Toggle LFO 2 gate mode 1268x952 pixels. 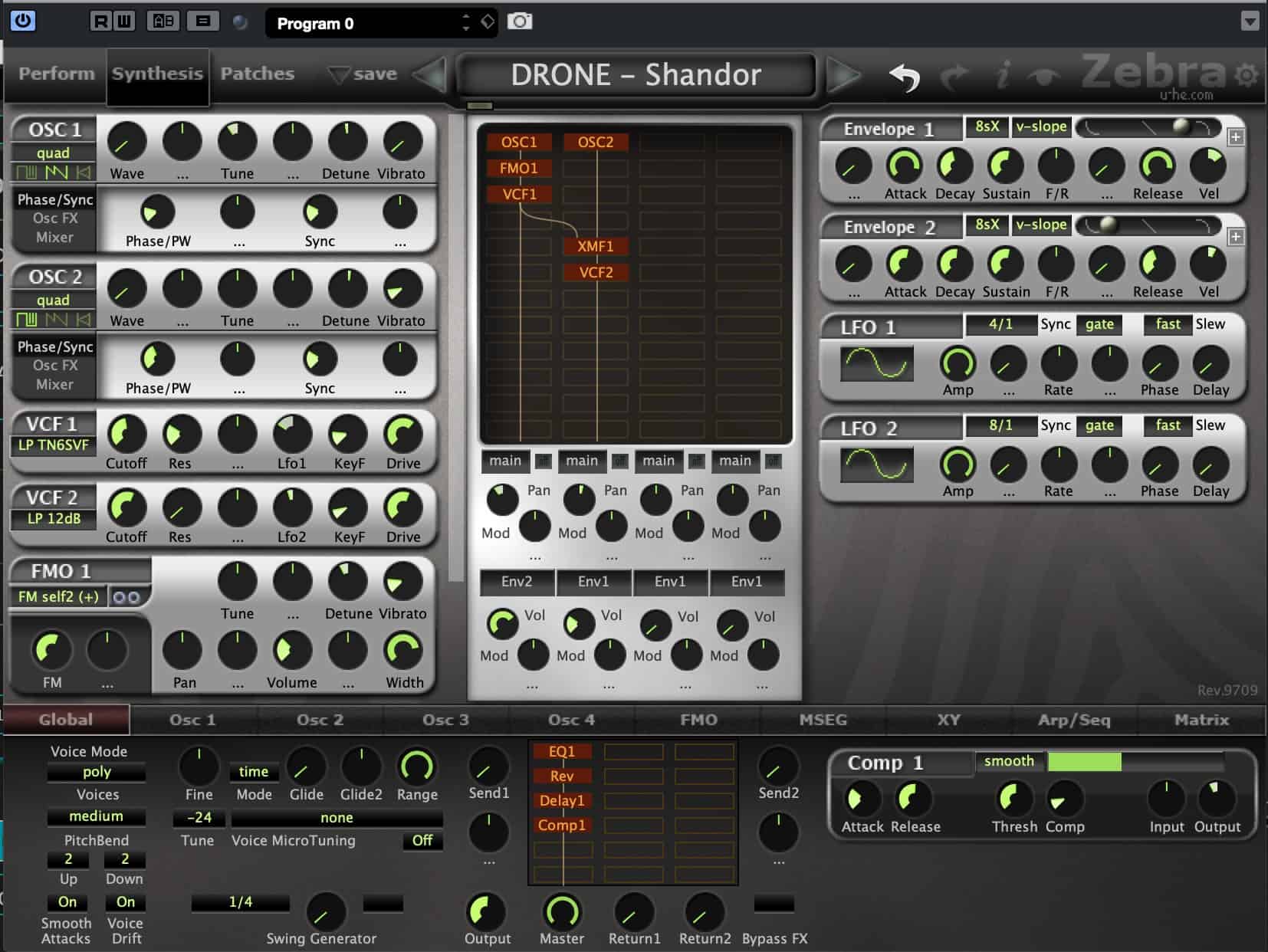click(x=1099, y=425)
